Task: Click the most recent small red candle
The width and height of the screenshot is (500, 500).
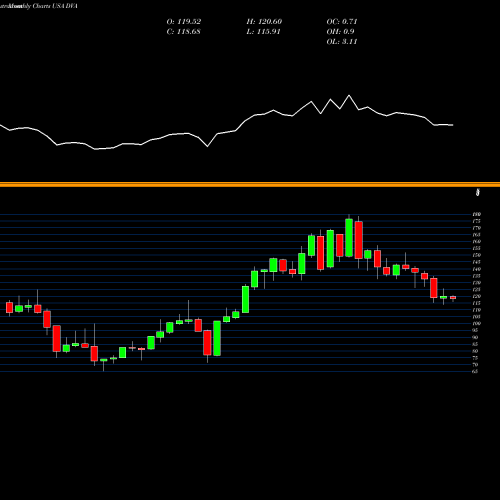Action: 453,298
